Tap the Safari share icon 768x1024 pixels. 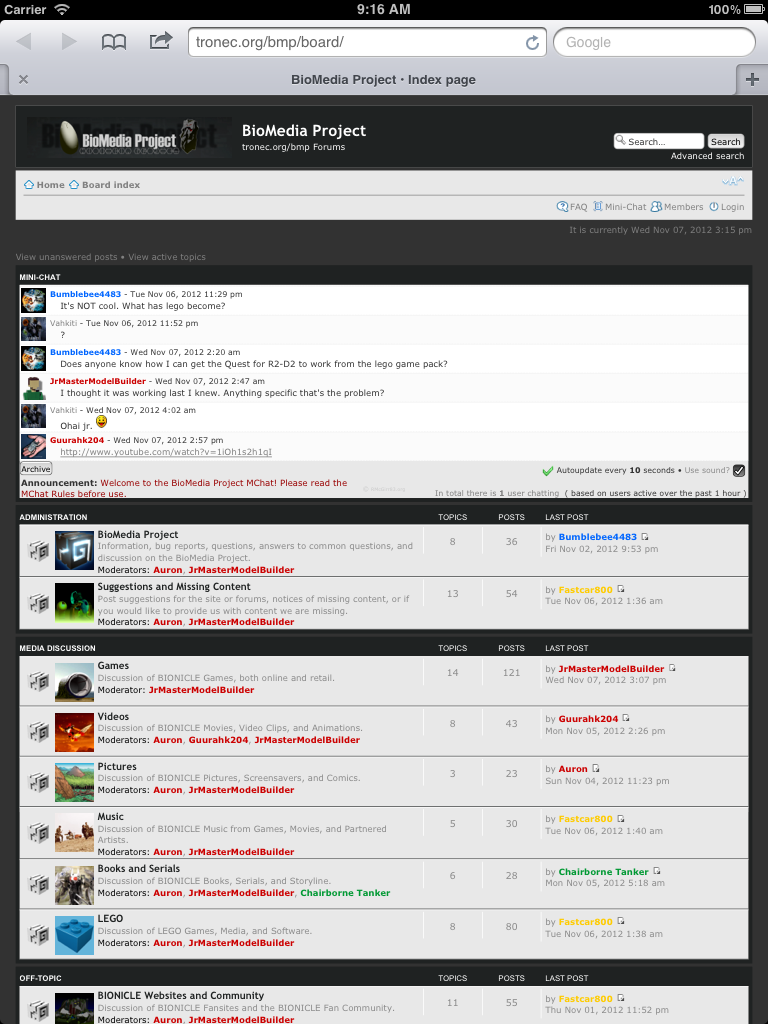pos(161,40)
